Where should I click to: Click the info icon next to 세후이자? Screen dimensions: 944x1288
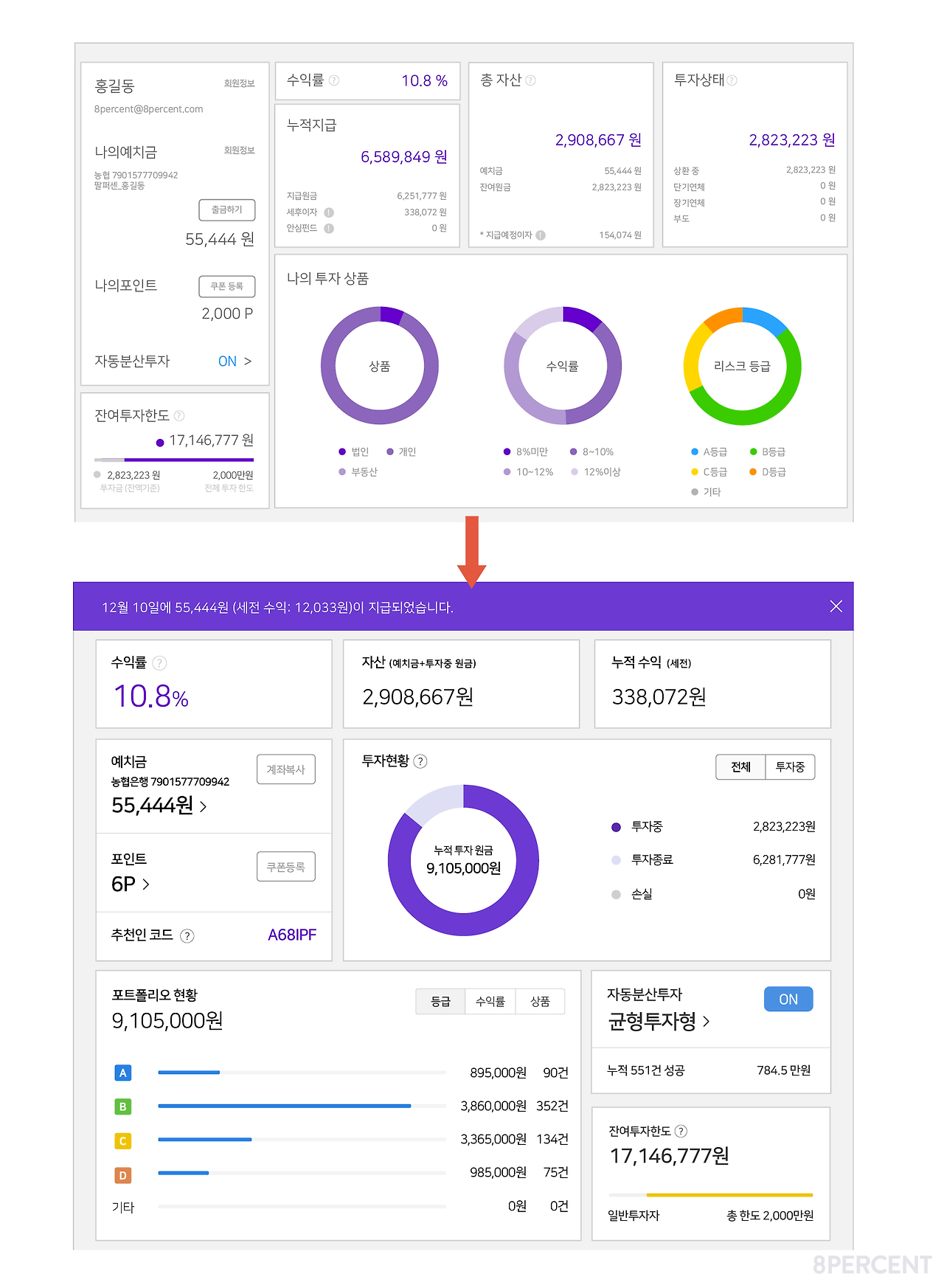[x=329, y=212]
